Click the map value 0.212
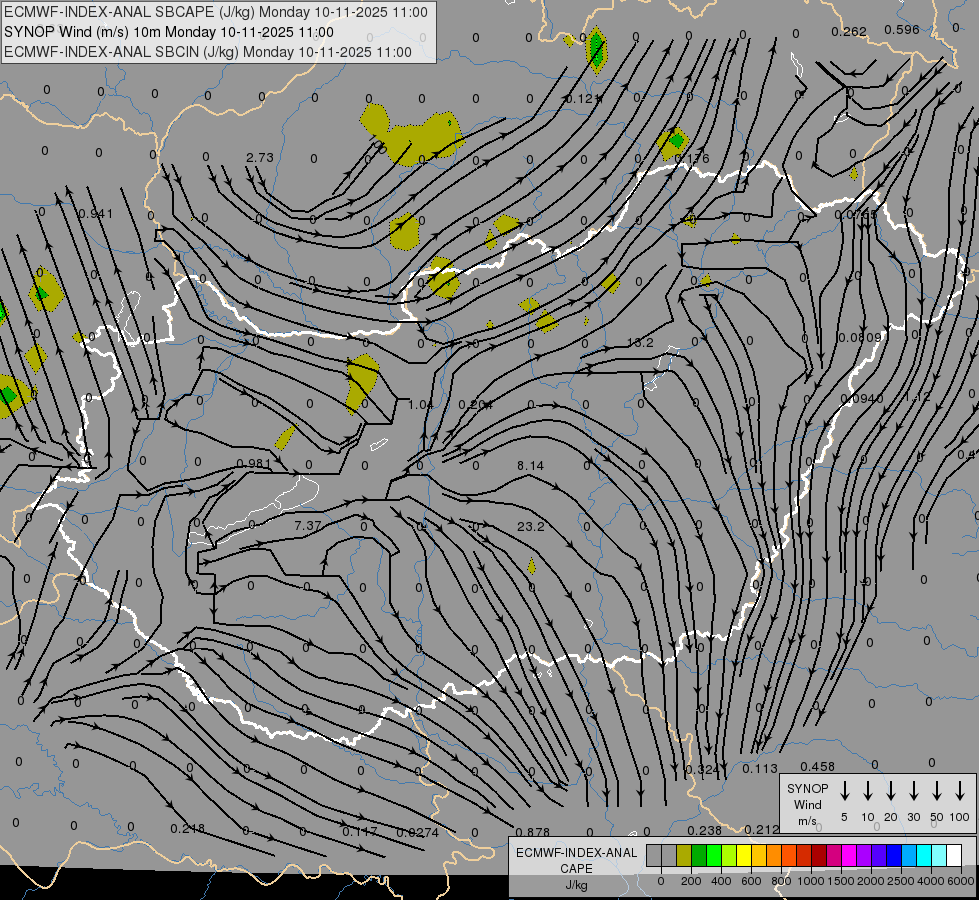 tap(762, 829)
